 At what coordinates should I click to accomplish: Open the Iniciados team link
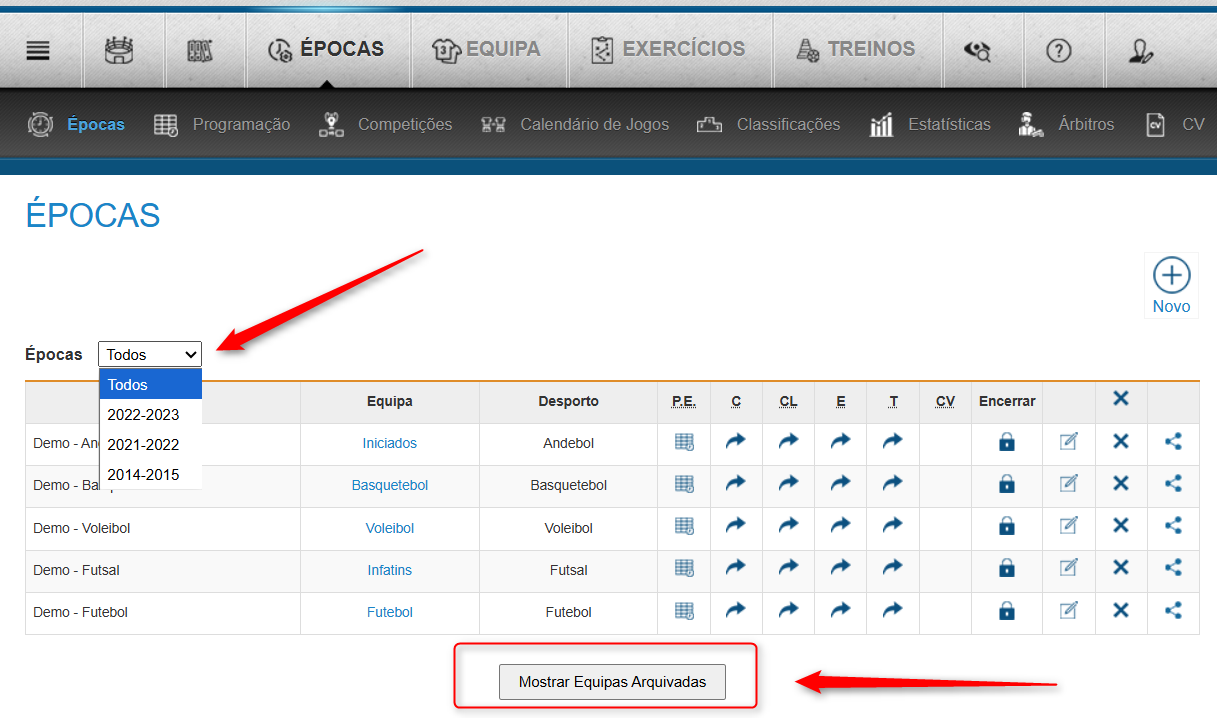pyautogui.click(x=389, y=441)
